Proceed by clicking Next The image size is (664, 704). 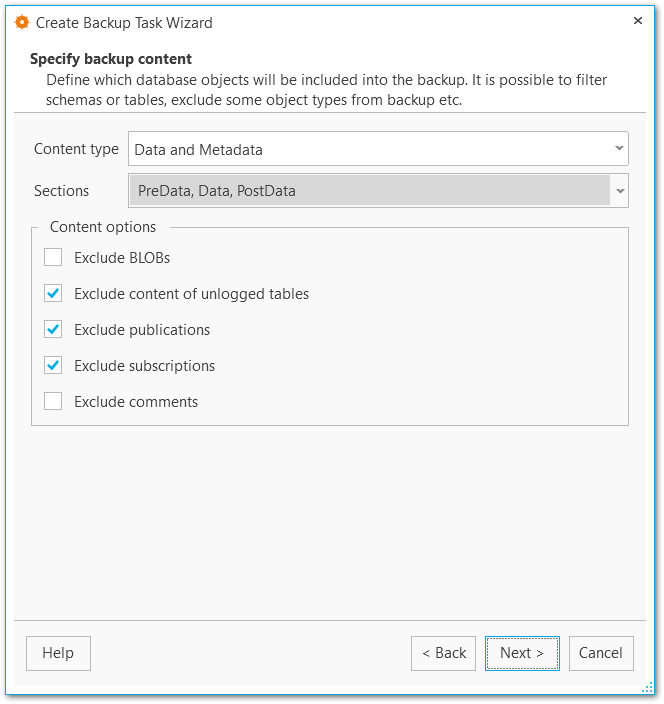pos(522,653)
